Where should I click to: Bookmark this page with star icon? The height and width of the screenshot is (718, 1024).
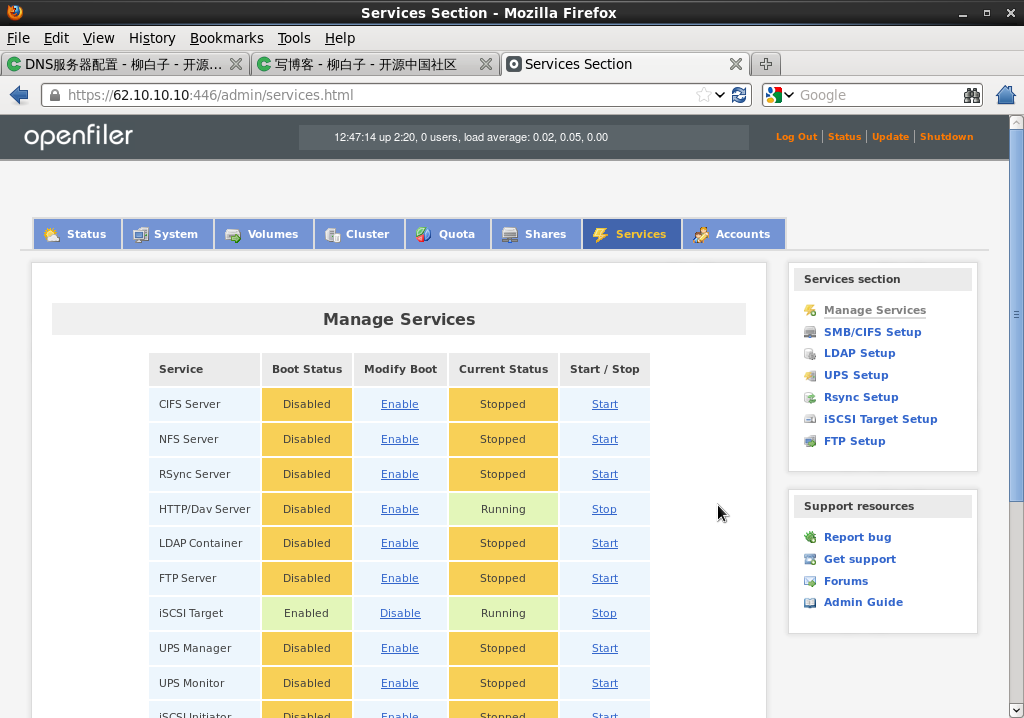tap(704, 95)
